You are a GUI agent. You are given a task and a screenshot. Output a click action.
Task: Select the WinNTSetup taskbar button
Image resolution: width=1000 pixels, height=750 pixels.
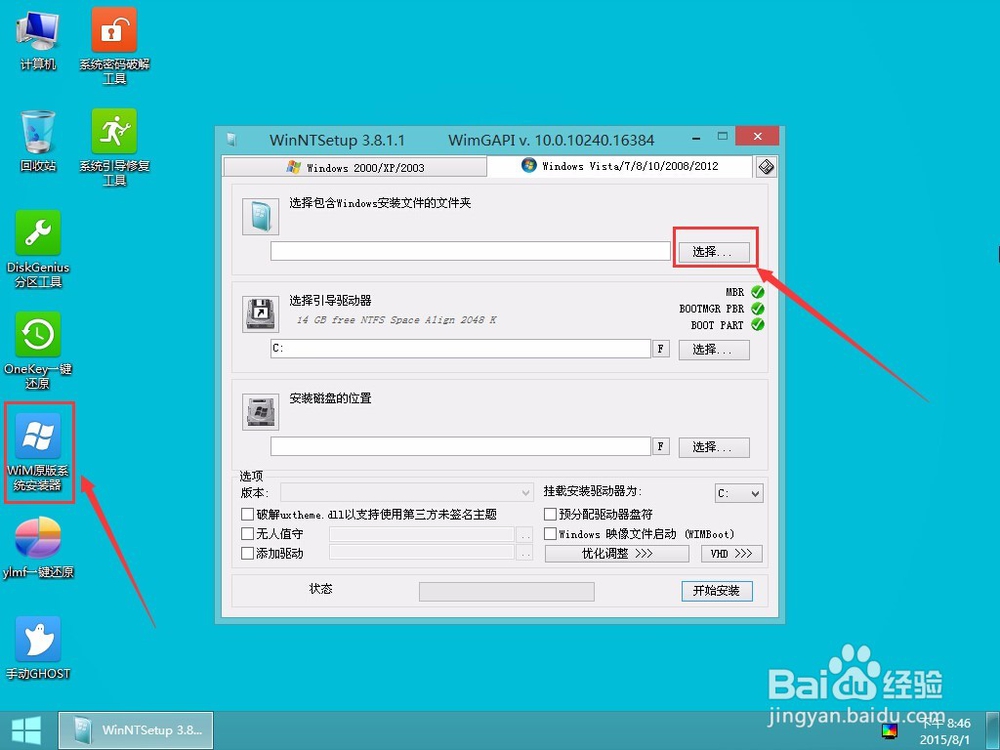click(x=136, y=730)
